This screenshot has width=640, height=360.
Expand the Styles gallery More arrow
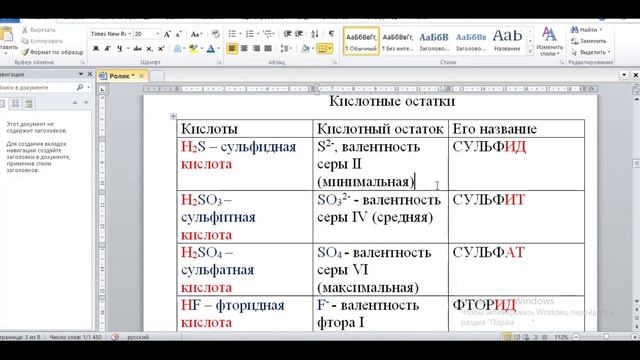[530, 51]
